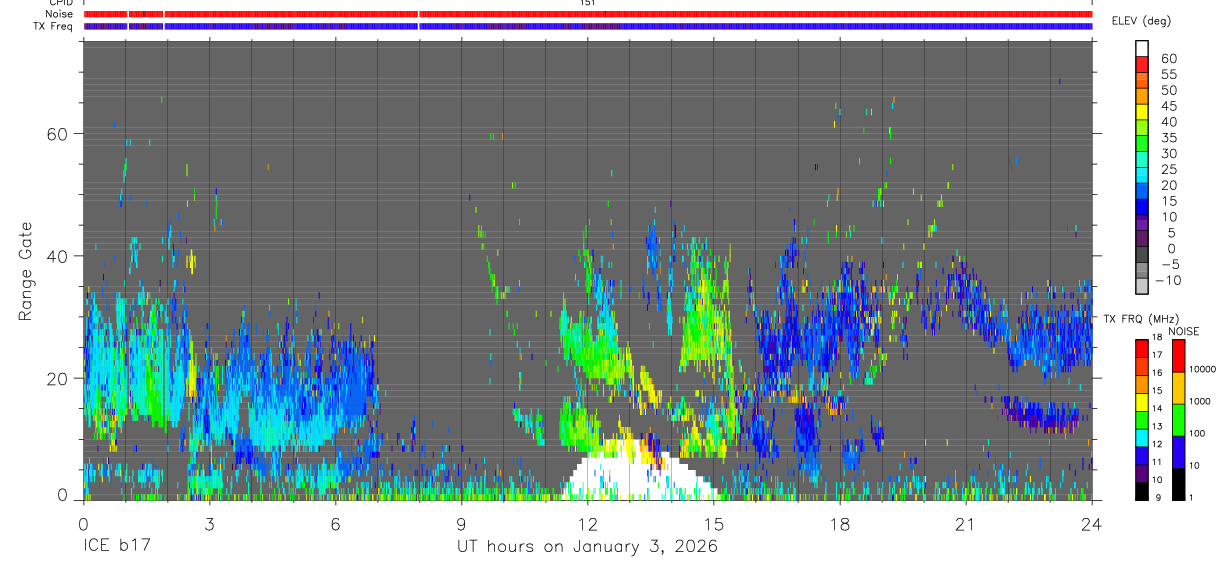This screenshot has width=1228, height=567.
Task: Click the '10000' label on the NOISE scale
Action: [1202, 371]
